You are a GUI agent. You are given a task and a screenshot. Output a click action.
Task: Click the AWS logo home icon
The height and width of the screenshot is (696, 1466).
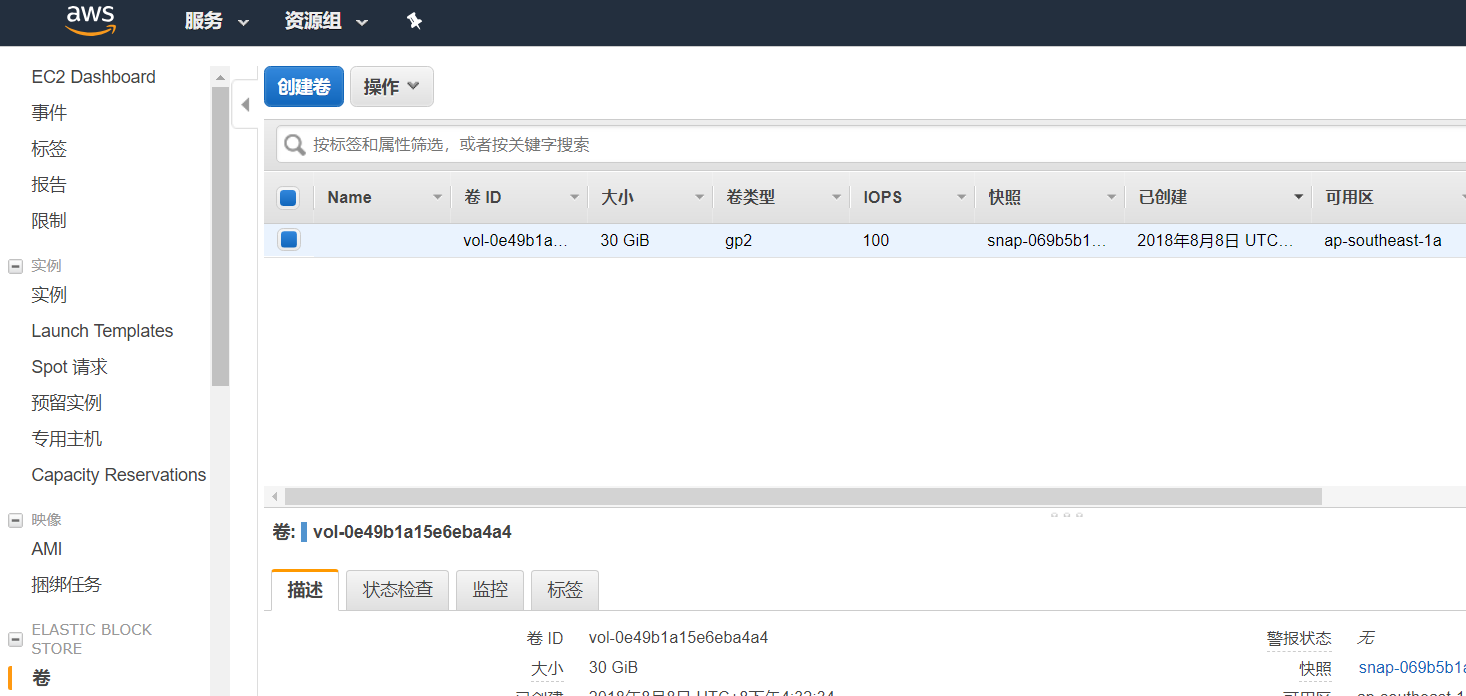pos(91,20)
